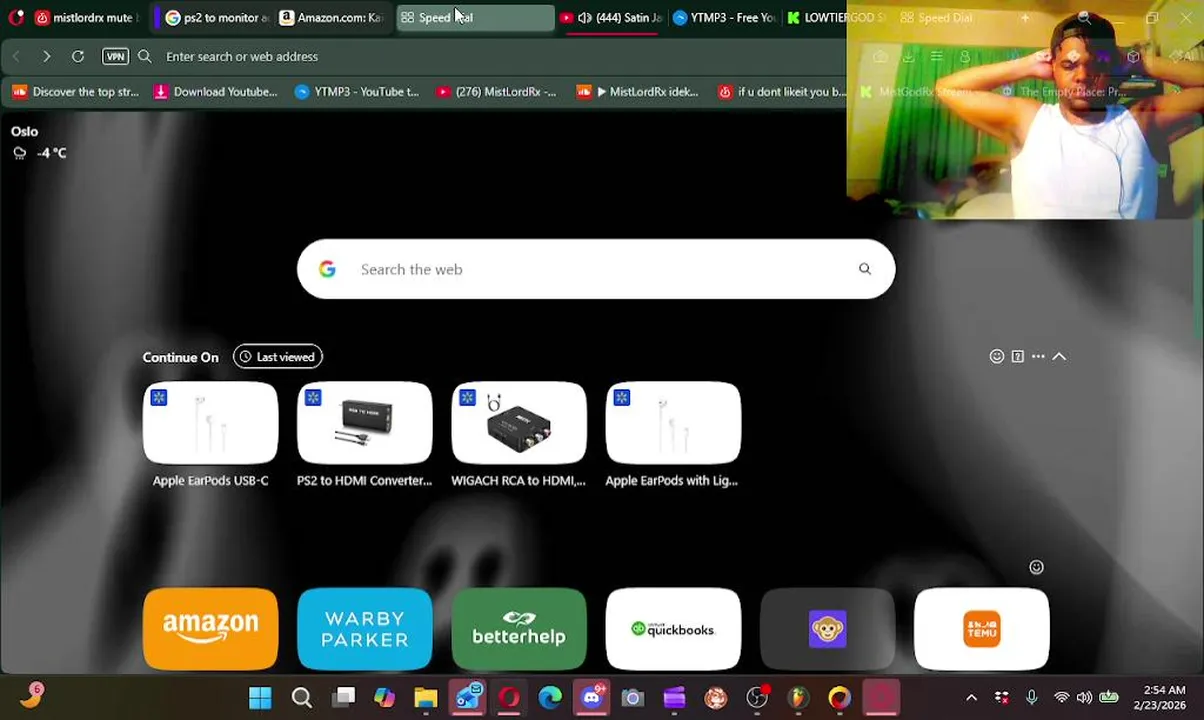Click magnifier icon in web search box
The height and width of the screenshot is (720, 1204).
point(865,269)
